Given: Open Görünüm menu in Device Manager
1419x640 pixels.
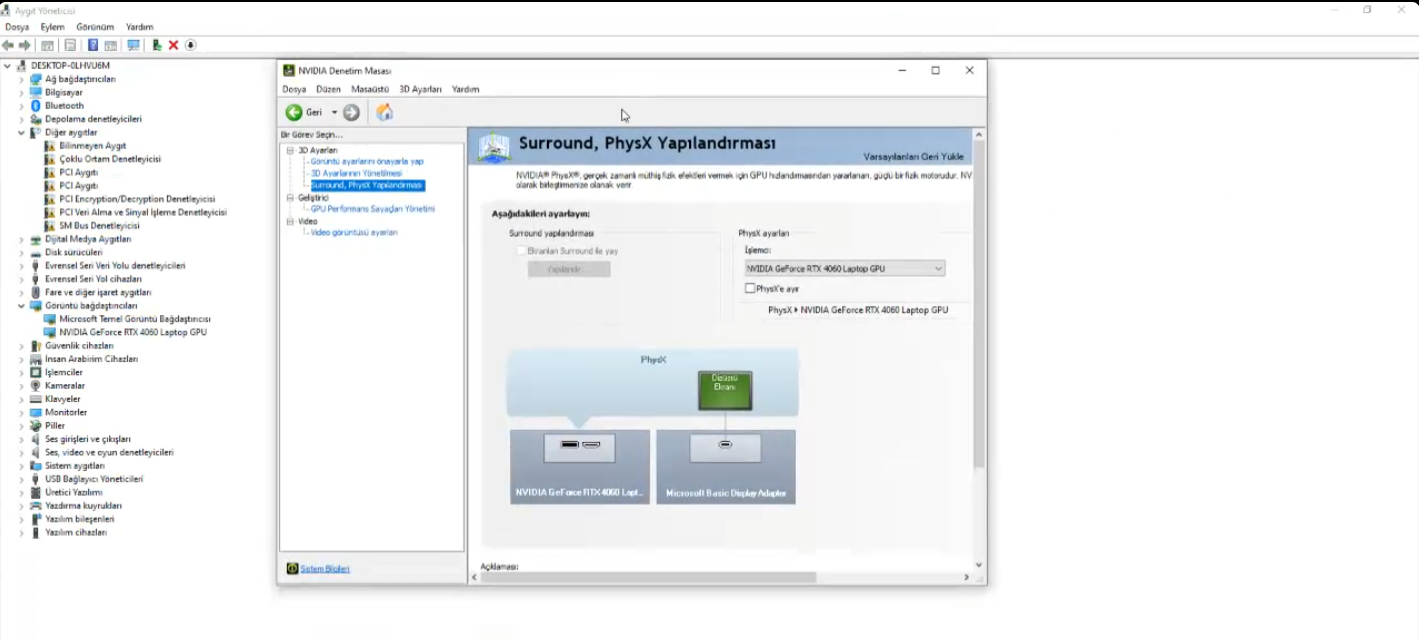Looking at the screenshot, I should (95, 27).
